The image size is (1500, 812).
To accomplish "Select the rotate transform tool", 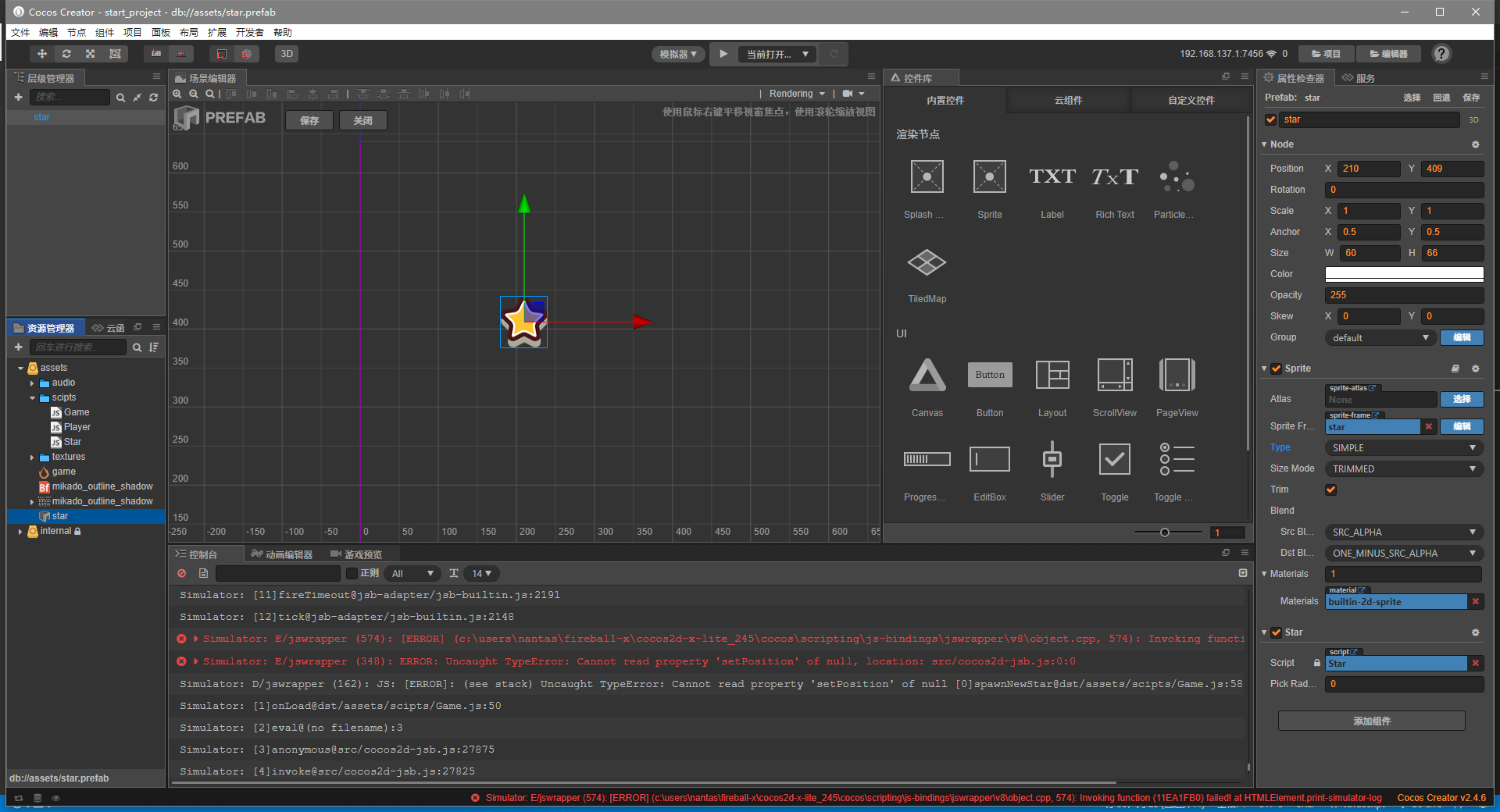I will pyautogui.click(x=66, y=54).
